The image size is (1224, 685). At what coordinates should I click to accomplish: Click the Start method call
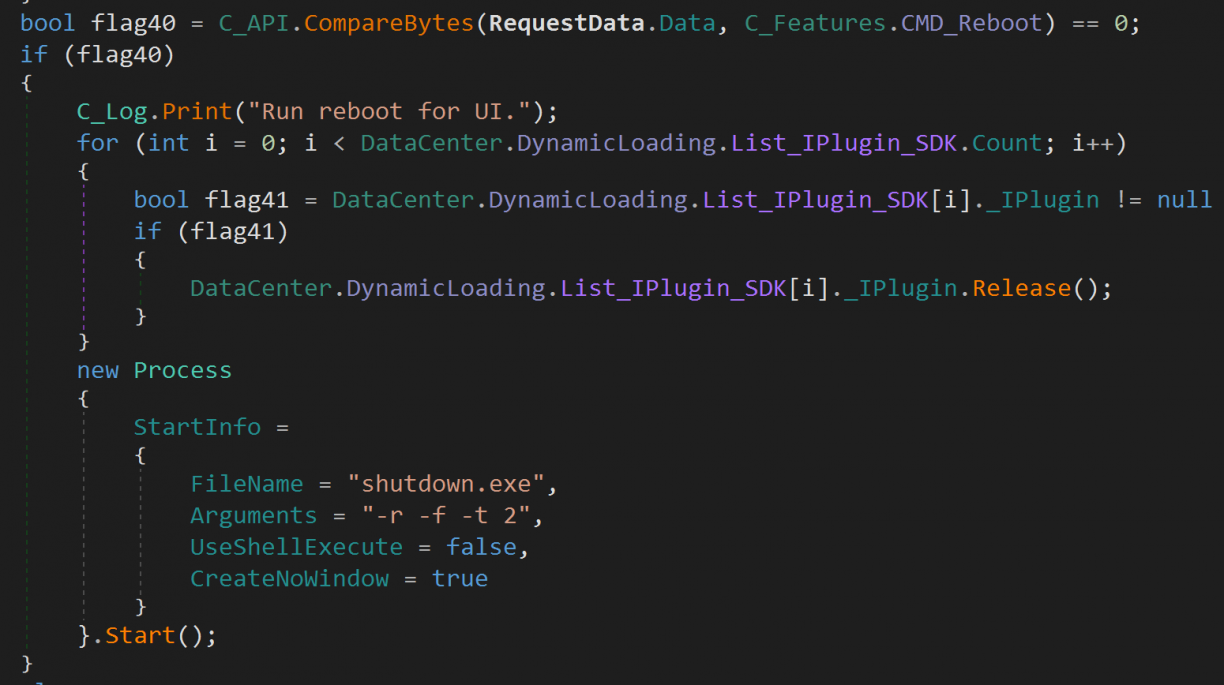[x=140, y=636]
